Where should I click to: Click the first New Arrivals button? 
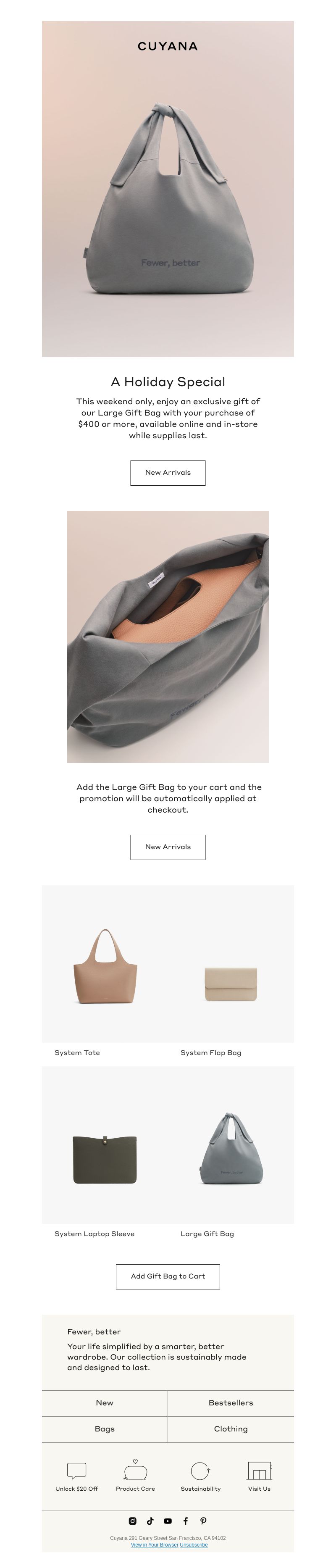pos(168,472)
